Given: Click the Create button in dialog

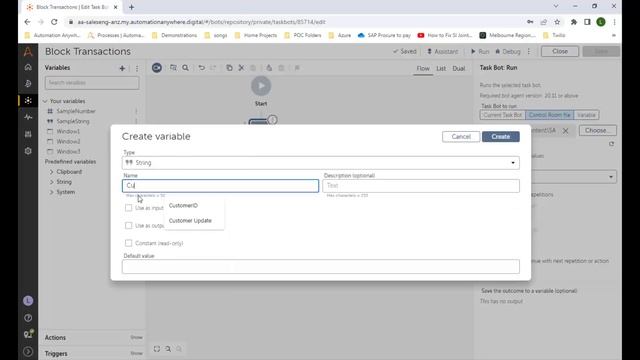Looking at the screenshot, I should [x=500, y=137].
